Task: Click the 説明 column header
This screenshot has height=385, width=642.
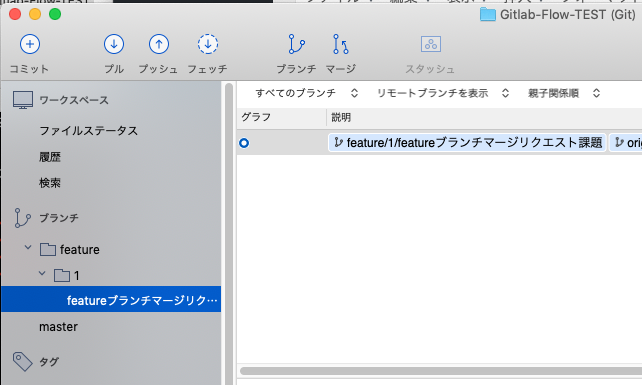Action: 341,118
